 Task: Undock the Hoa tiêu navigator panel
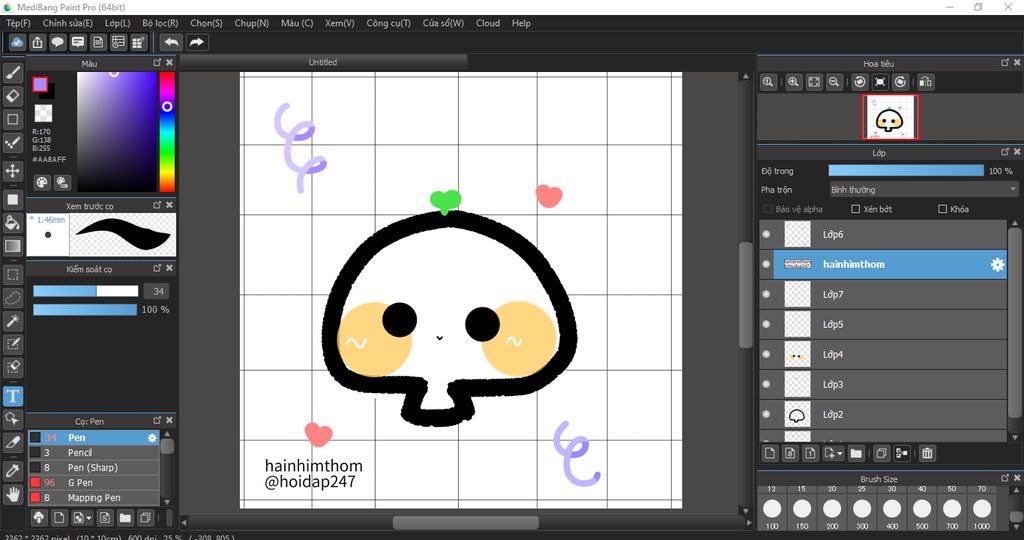pos(1005,63)
